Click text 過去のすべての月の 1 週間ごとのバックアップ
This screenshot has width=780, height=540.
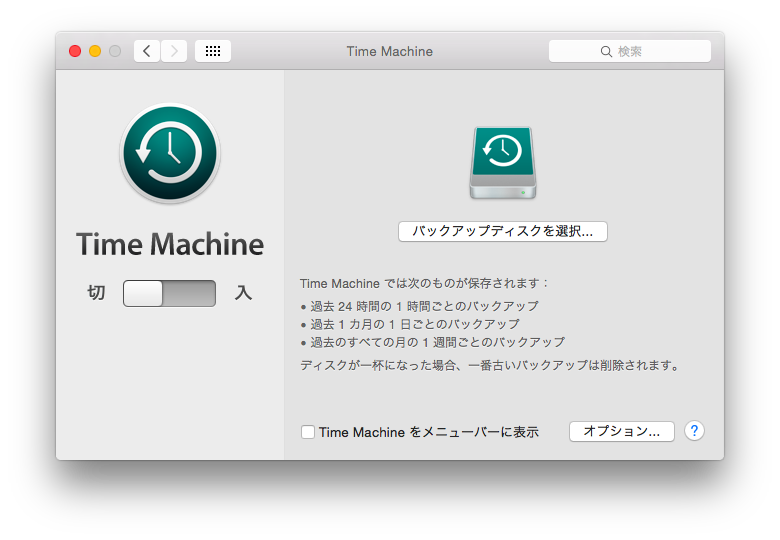(438, 343)
